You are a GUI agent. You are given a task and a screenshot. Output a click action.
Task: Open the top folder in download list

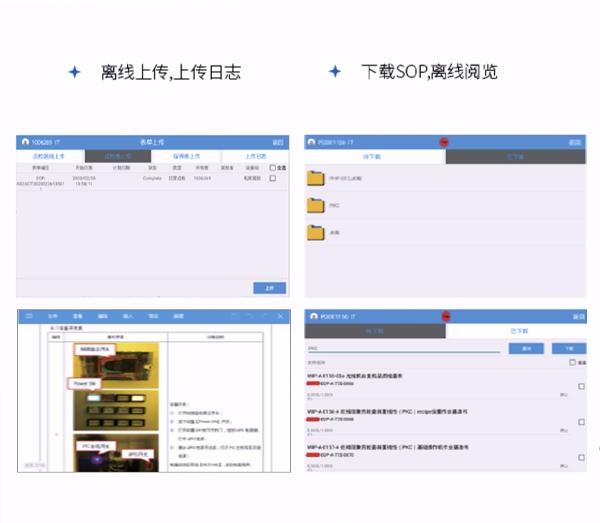tap(317, 178)
